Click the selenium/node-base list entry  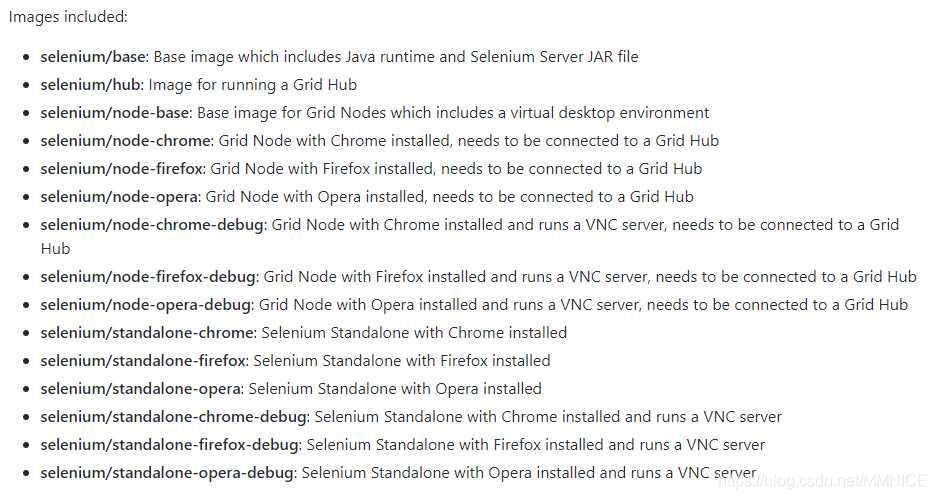pos(115,113)
